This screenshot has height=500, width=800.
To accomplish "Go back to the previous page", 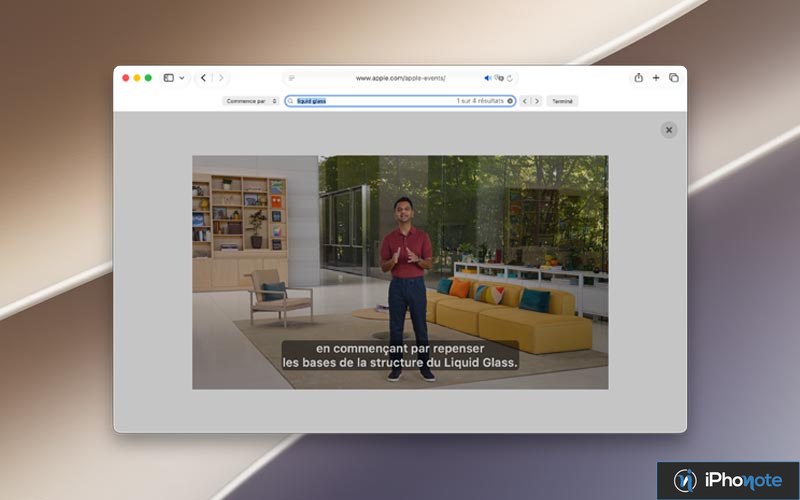I will pyautogui.click(x=203, y=78).
